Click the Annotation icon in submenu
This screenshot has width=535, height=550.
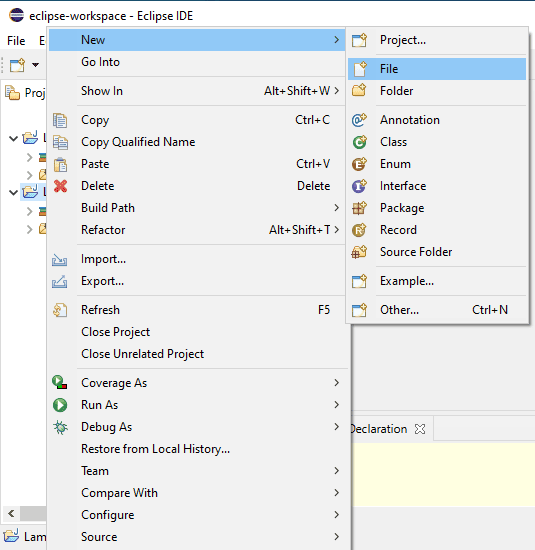[x=359, y=120]
